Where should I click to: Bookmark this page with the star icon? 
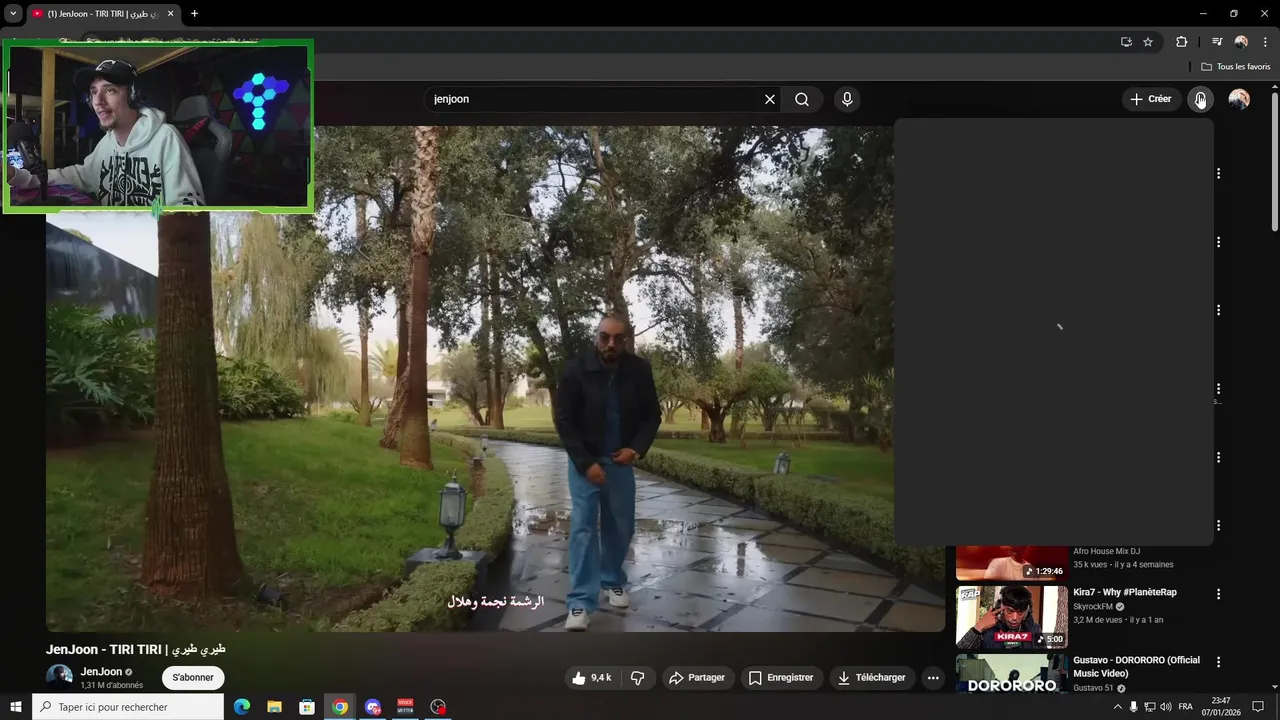(x=1148, y=42)
